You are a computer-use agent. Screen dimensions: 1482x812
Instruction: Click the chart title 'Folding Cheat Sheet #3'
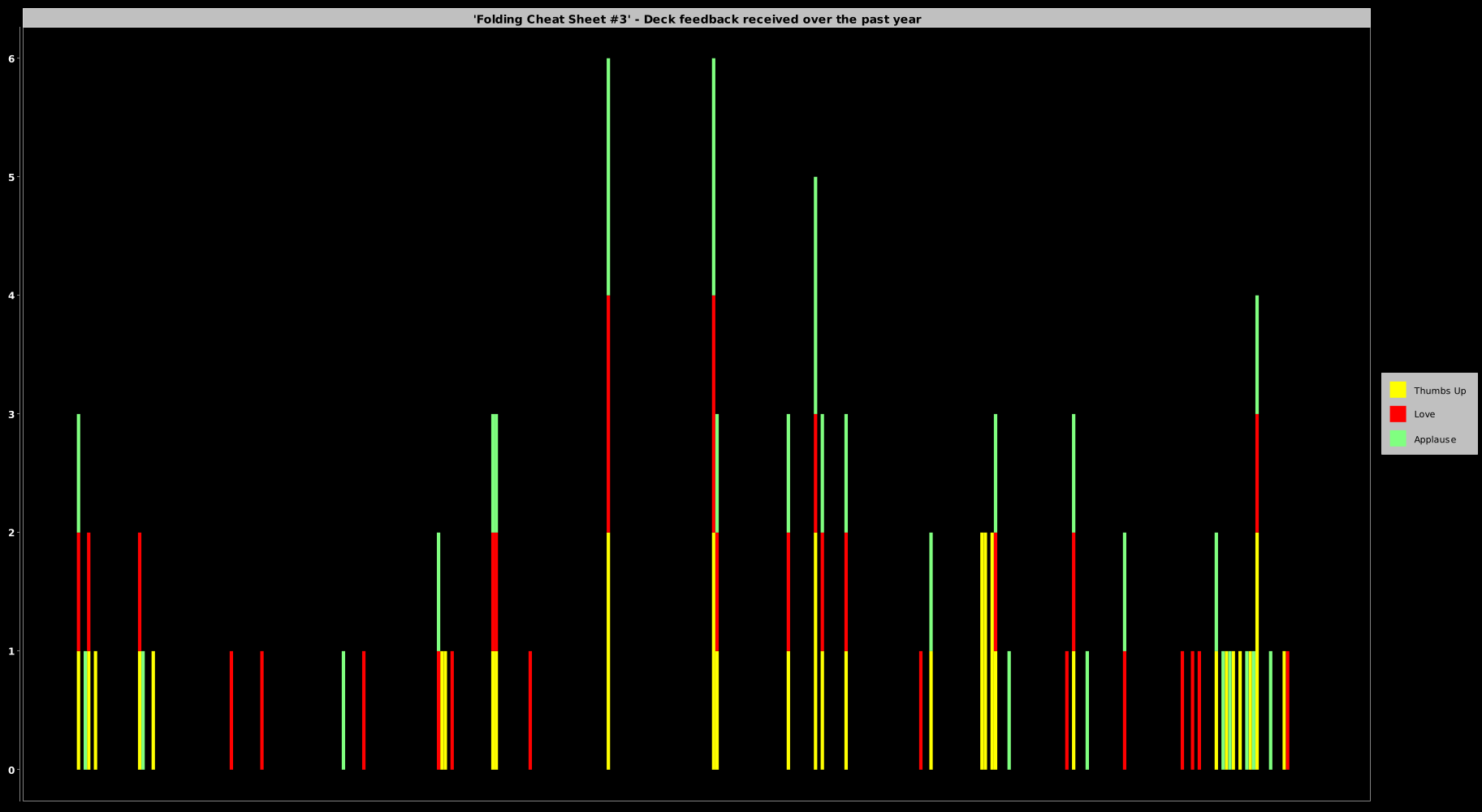coord(697,19)
